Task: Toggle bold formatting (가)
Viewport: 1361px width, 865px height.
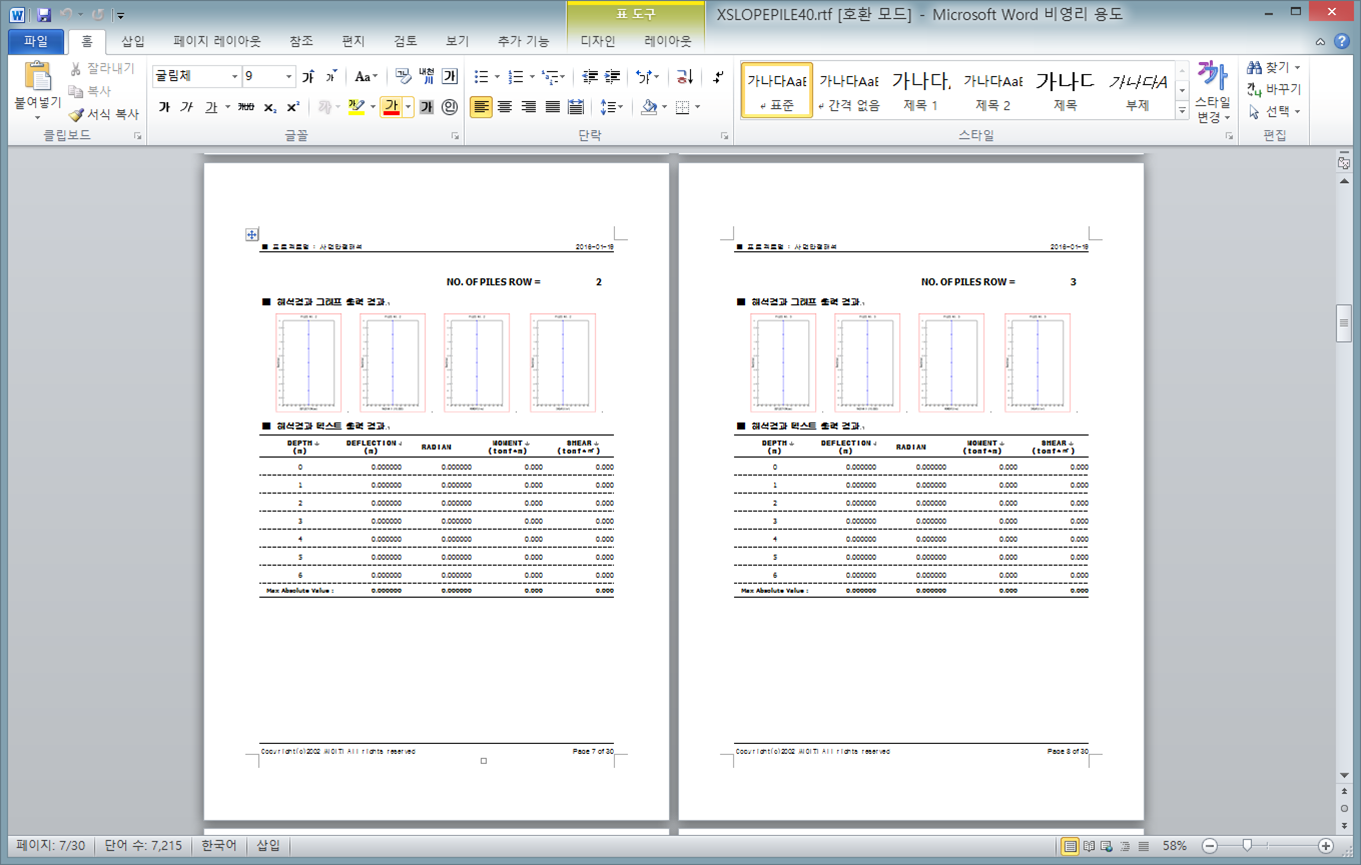Action: (164, 107)
